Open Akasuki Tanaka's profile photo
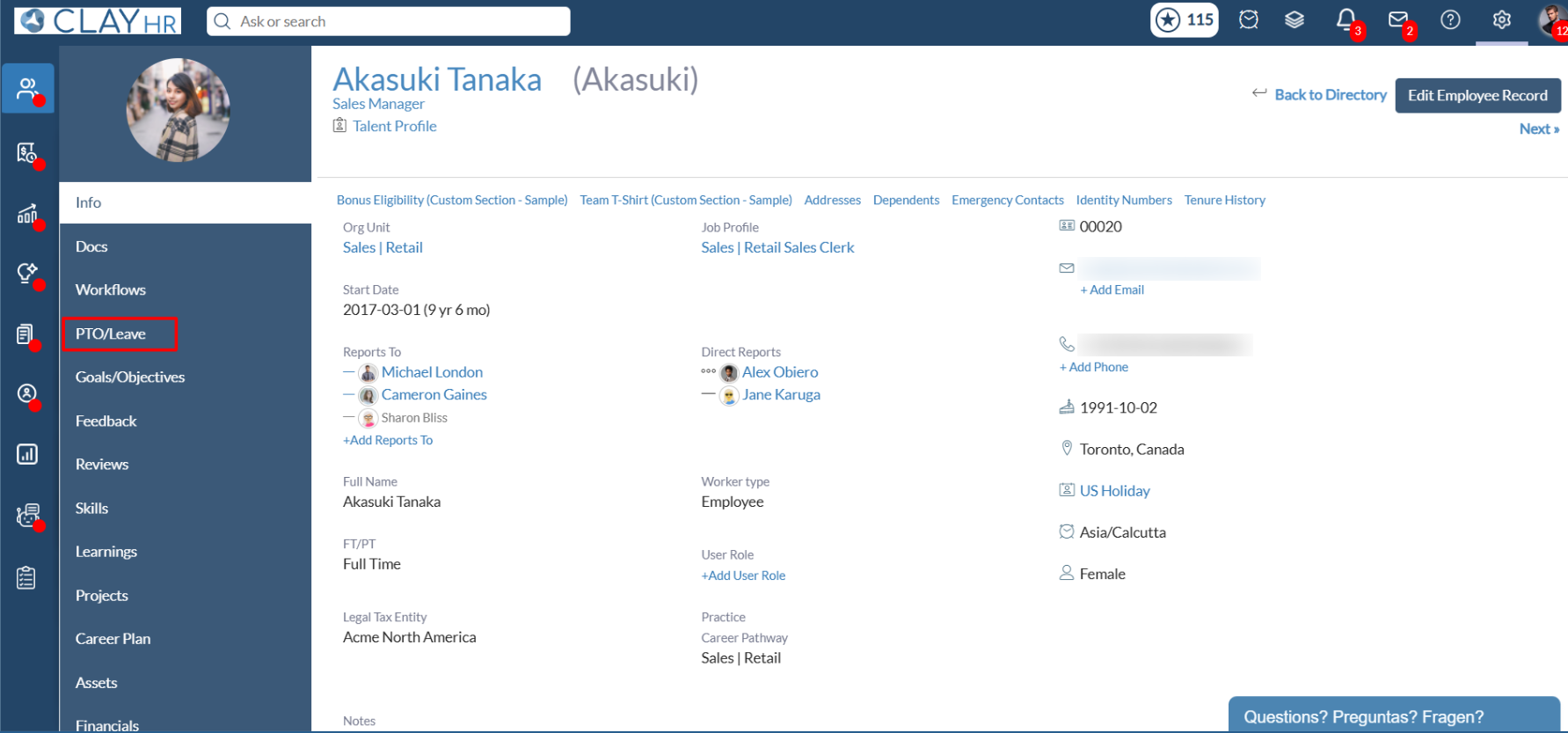1568x733 pixels. click(x=179, y=110)
